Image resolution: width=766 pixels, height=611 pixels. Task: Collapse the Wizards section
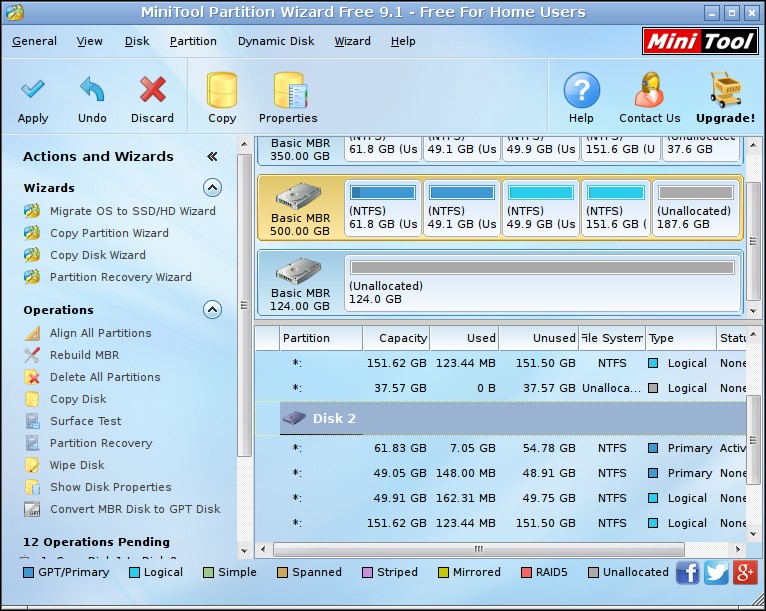click(x=213, y=188)
